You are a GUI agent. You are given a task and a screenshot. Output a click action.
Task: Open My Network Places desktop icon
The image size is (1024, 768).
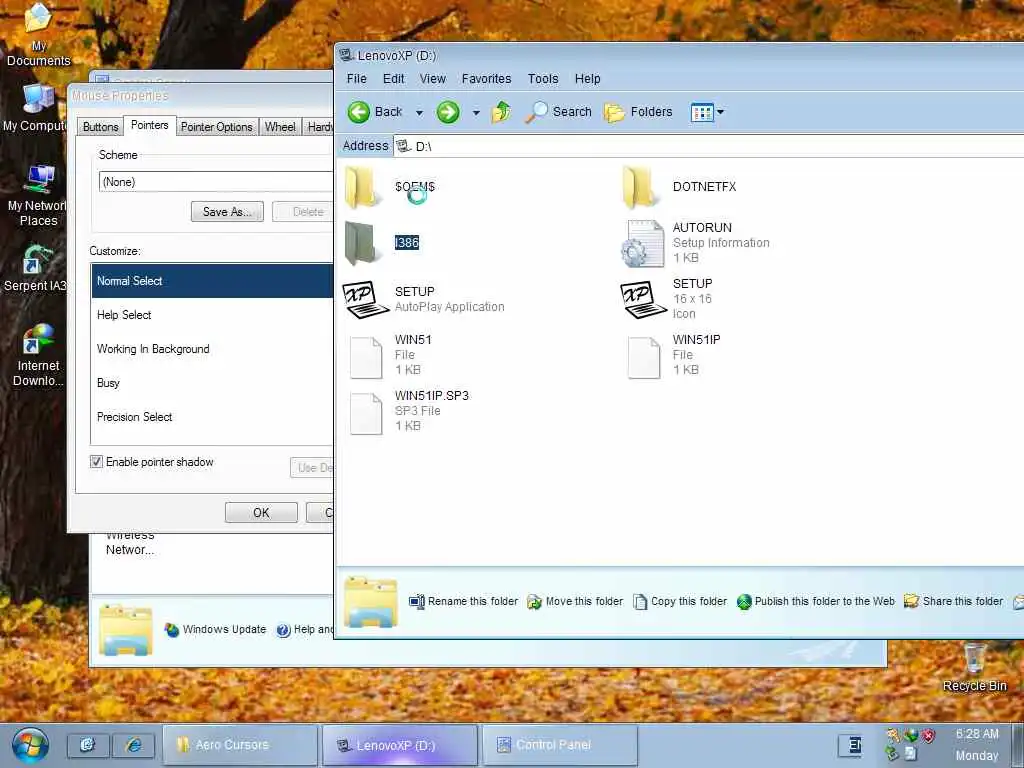pos(37,195)
